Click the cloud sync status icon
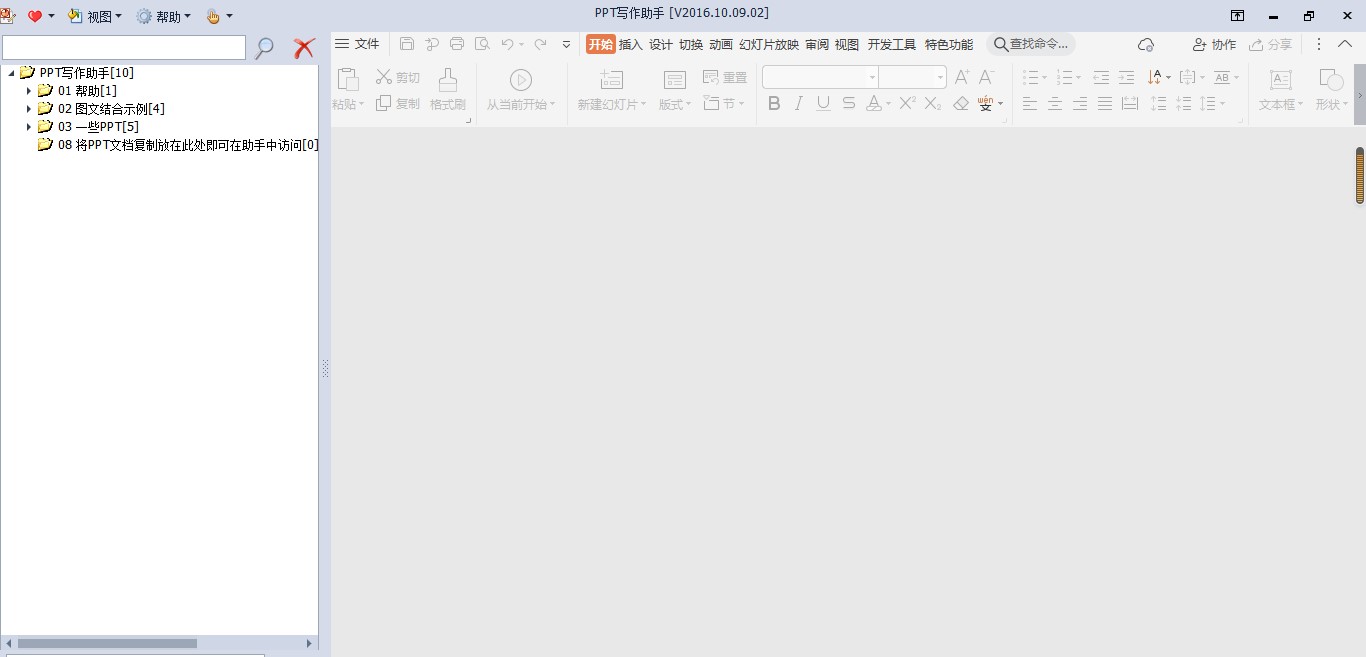The height and width of the screenshot is (657, 1366). click(x=1146, y=44)
